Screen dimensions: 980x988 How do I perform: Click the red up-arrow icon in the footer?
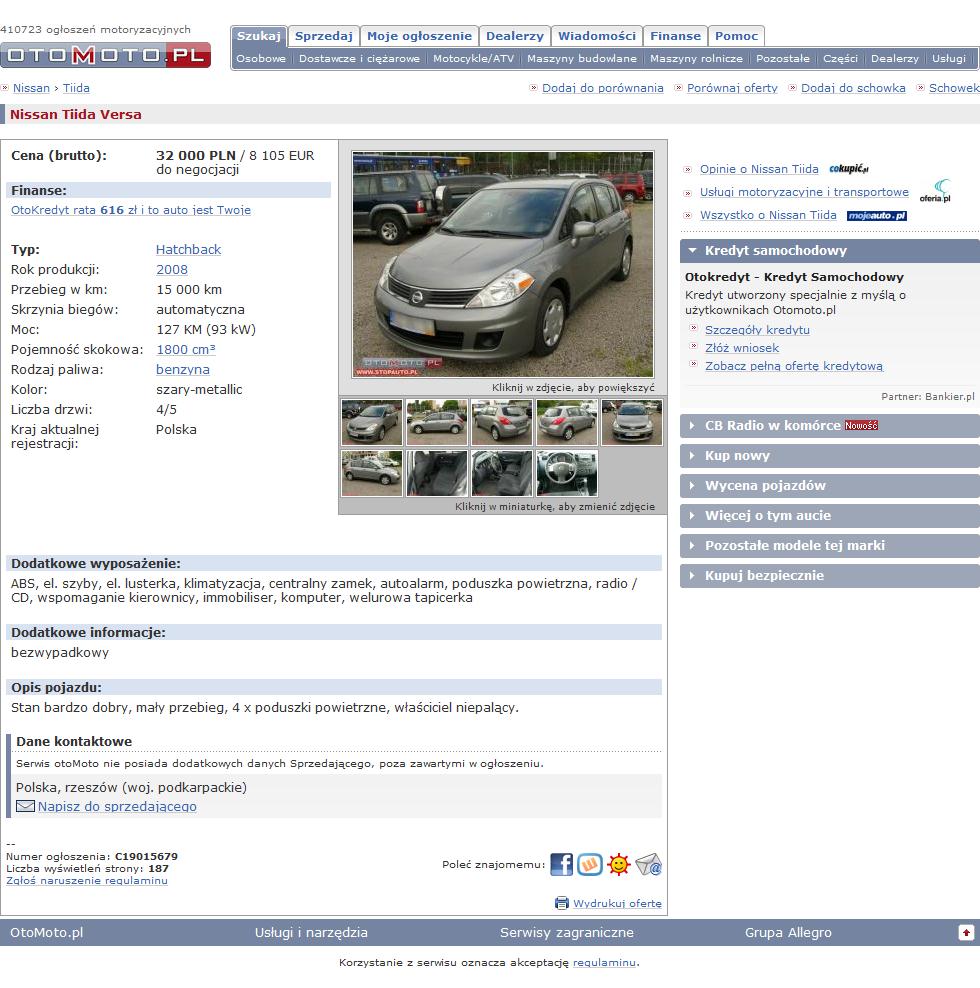(x=966, y=933)
